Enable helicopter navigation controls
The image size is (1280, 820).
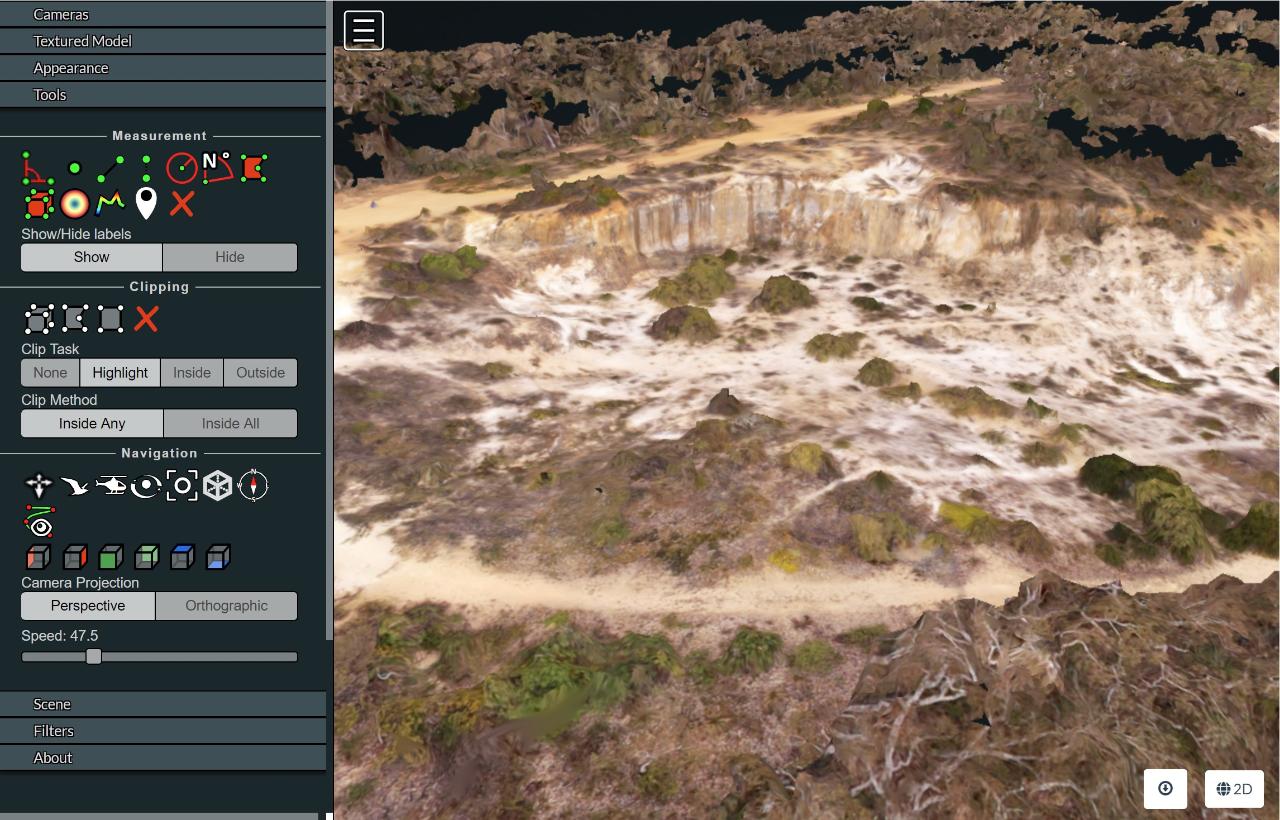pyautogui.click(x=112, y=486)
